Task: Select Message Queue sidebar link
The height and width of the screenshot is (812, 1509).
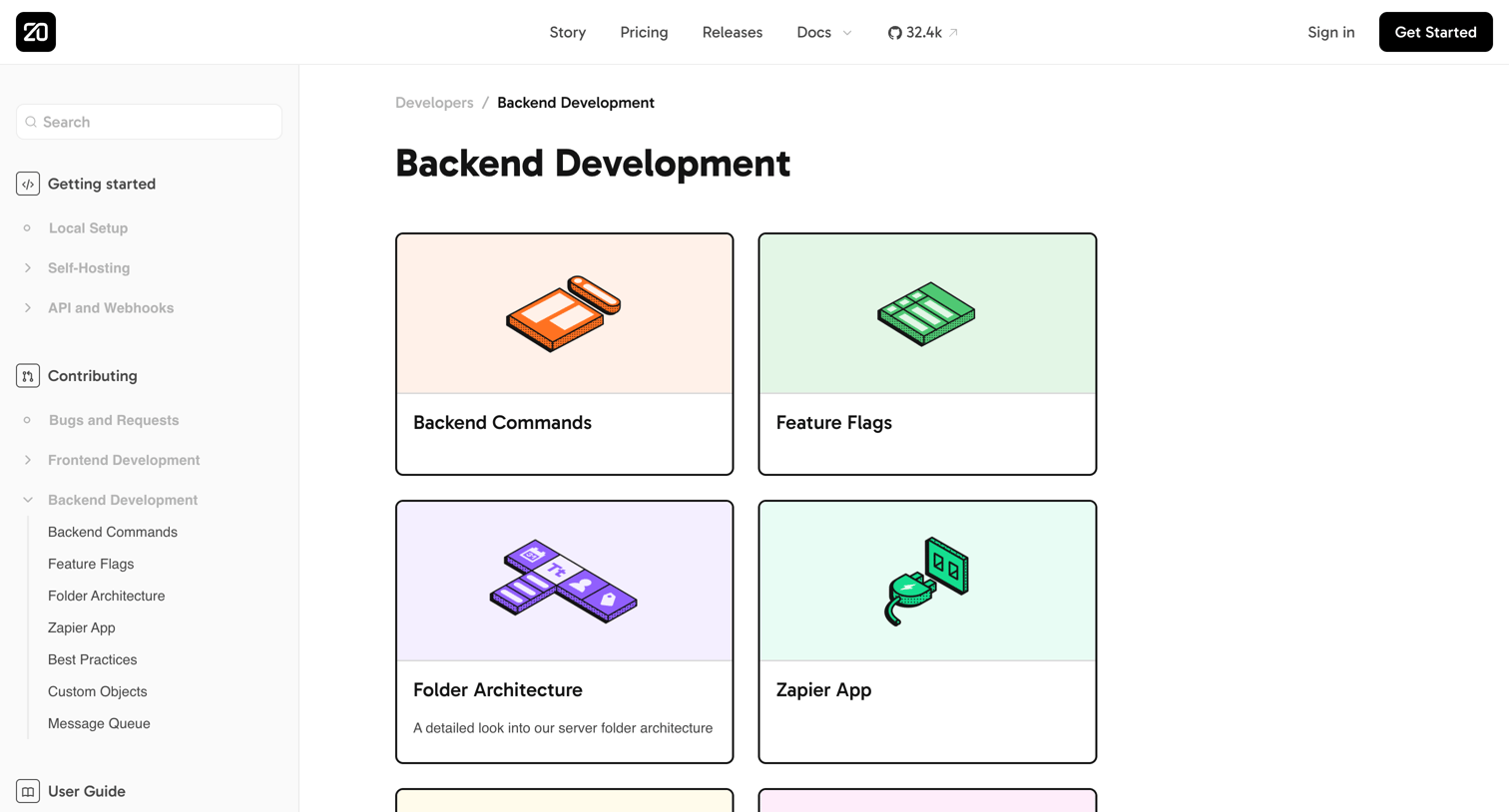Action: pyautogui.click(x=99, y=723)
